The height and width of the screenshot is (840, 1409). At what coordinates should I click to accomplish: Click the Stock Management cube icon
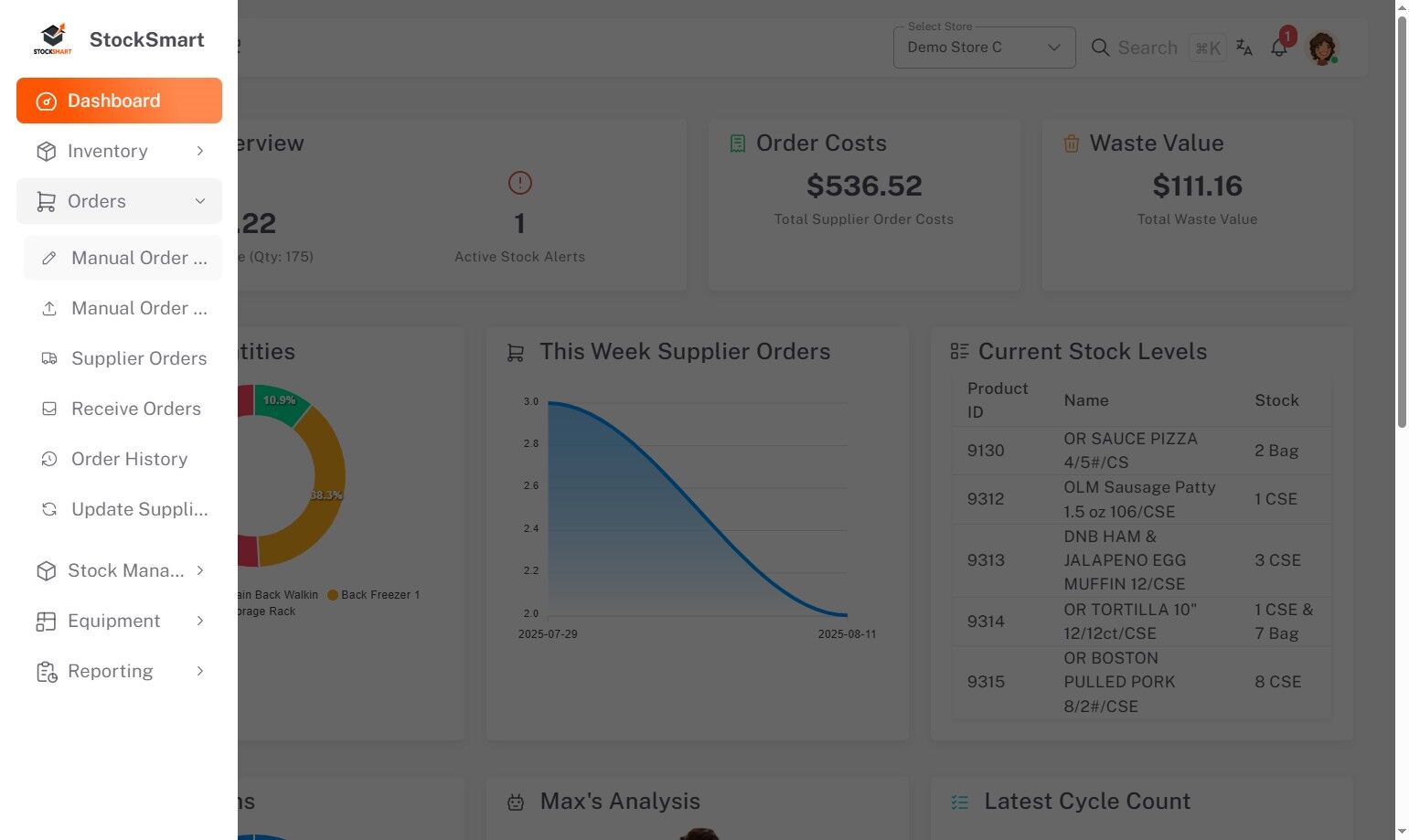[x=46, y=570]
